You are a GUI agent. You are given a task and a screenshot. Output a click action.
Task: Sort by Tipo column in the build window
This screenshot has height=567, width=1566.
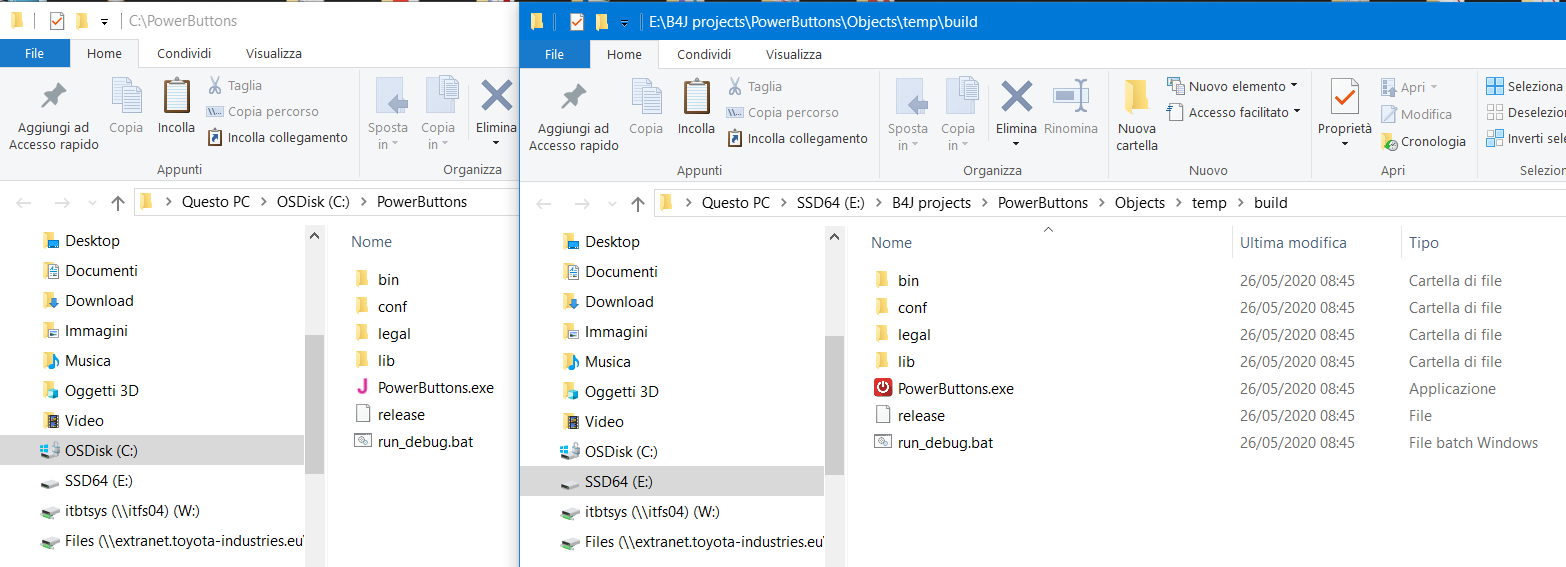(1424, 242)
